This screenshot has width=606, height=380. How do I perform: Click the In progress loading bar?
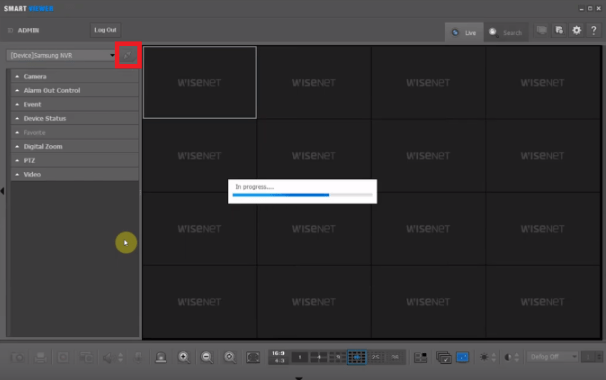tap(303, 195)
